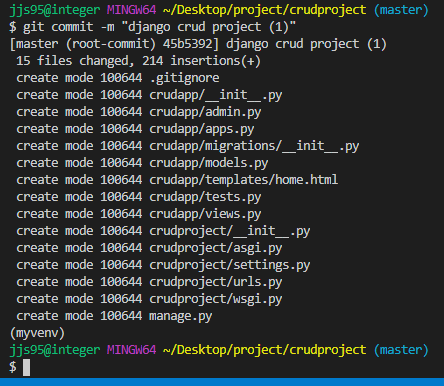Click the '15 files changed, 214 insertions(+)' line
This screenshot has height=386, width=444.
[138, 61]
